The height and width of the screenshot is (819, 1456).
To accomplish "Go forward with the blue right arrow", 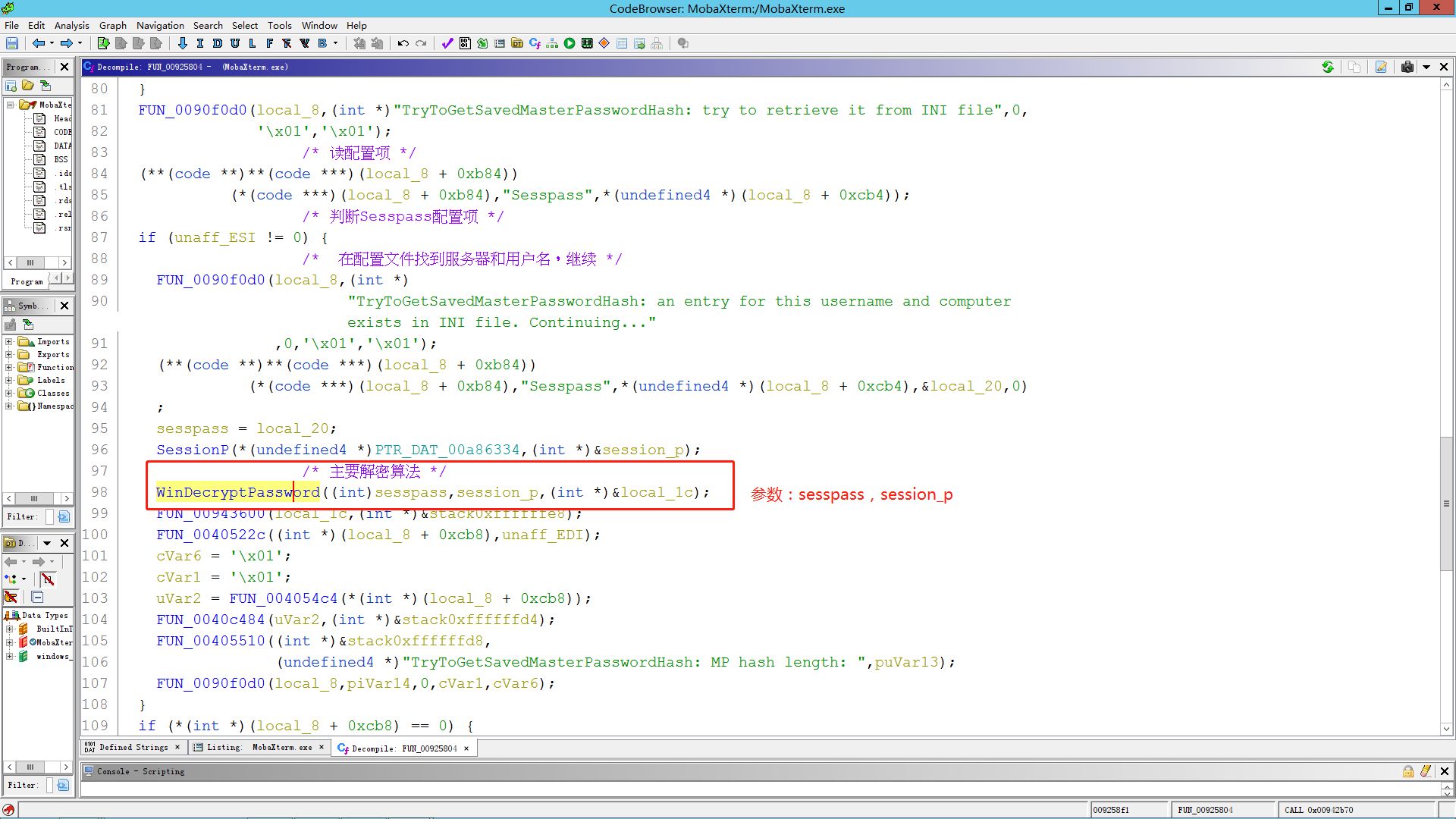I will 67,43.
